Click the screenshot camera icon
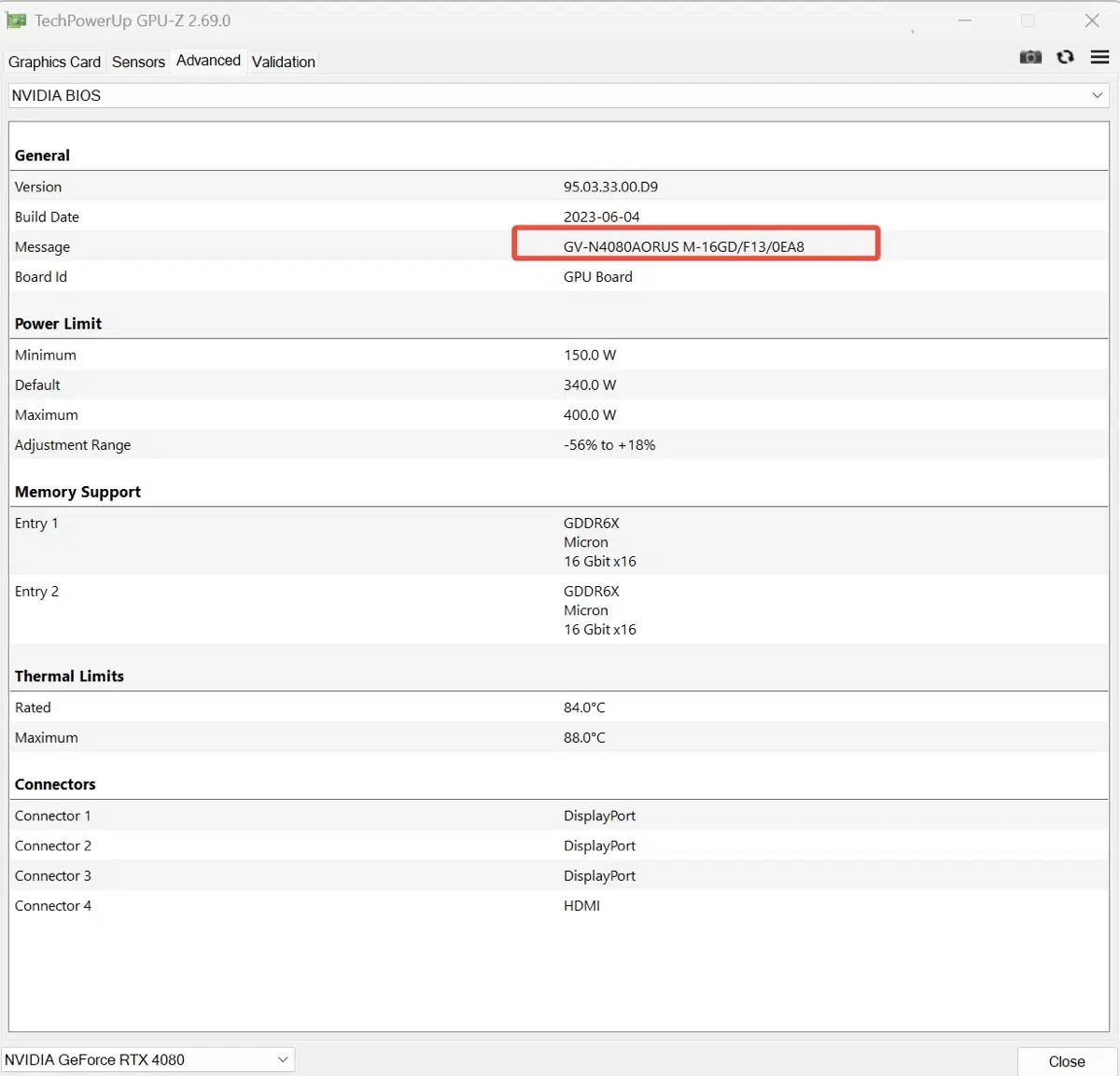Image resolution: width=1120 pixels, height=1076 pixels. click(x=1030, y=57)
